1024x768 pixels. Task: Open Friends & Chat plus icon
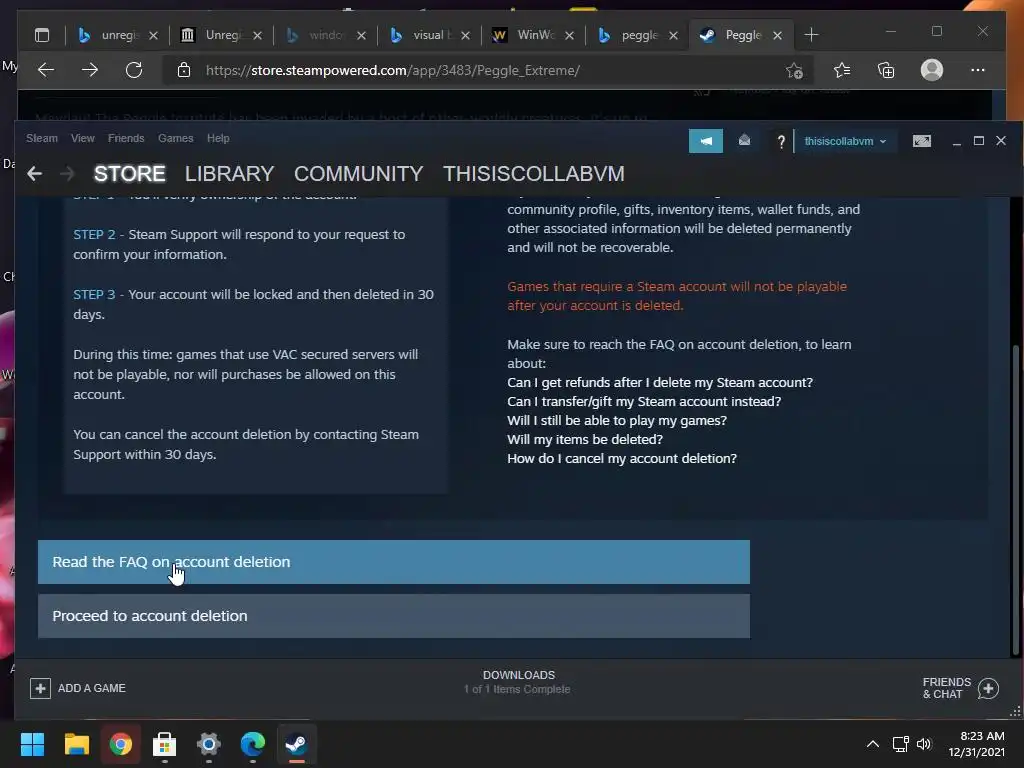click(x=988, y=688)
